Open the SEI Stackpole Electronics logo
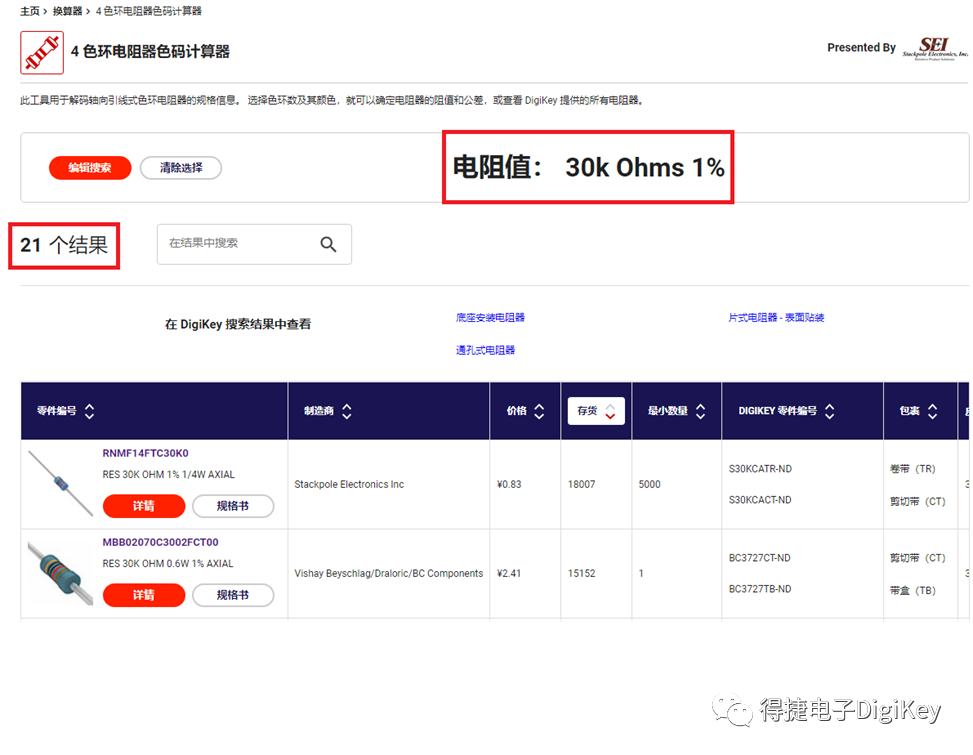 (935, 48)
